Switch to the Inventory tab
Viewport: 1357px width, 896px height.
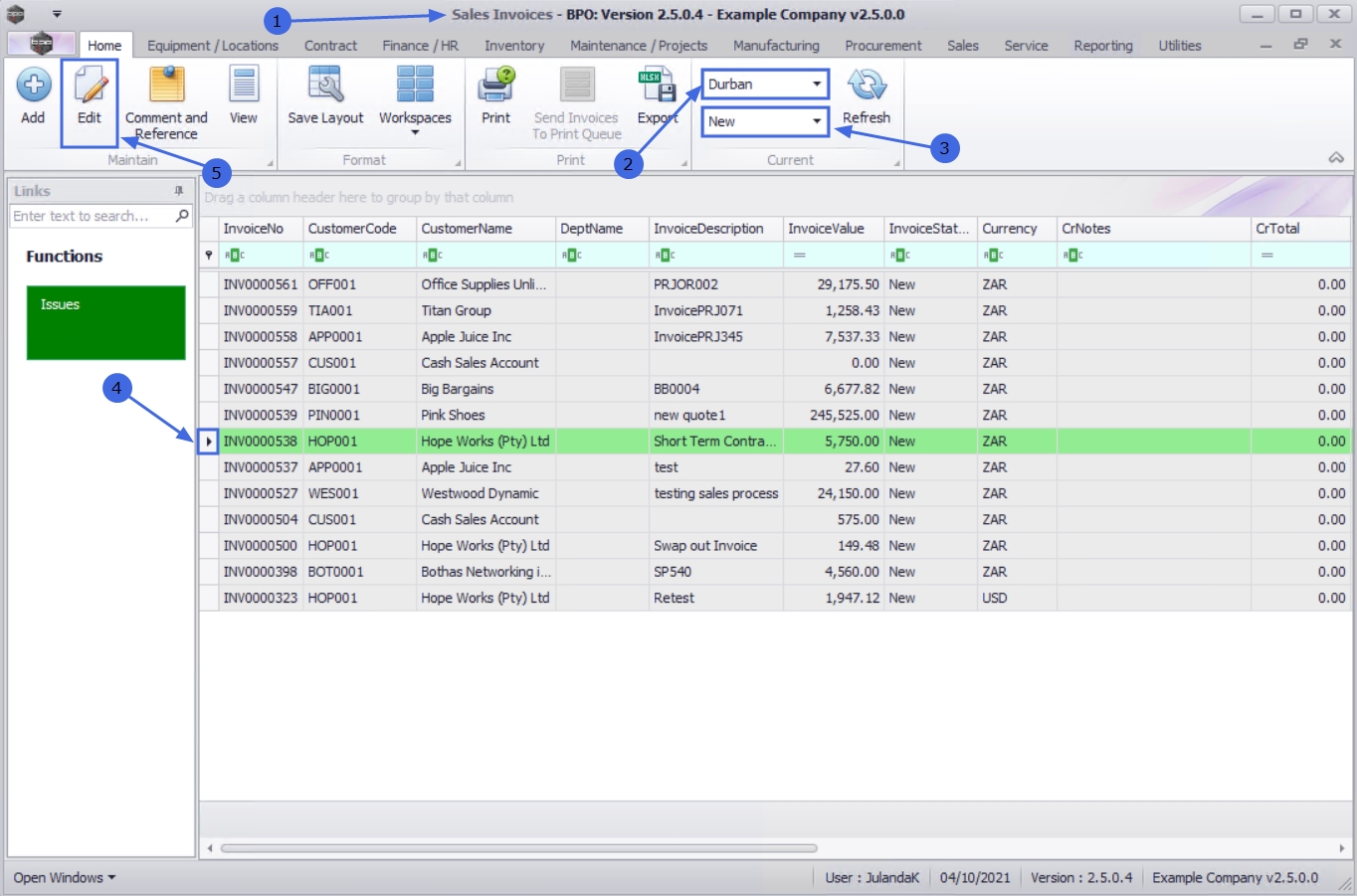[514, 46]
